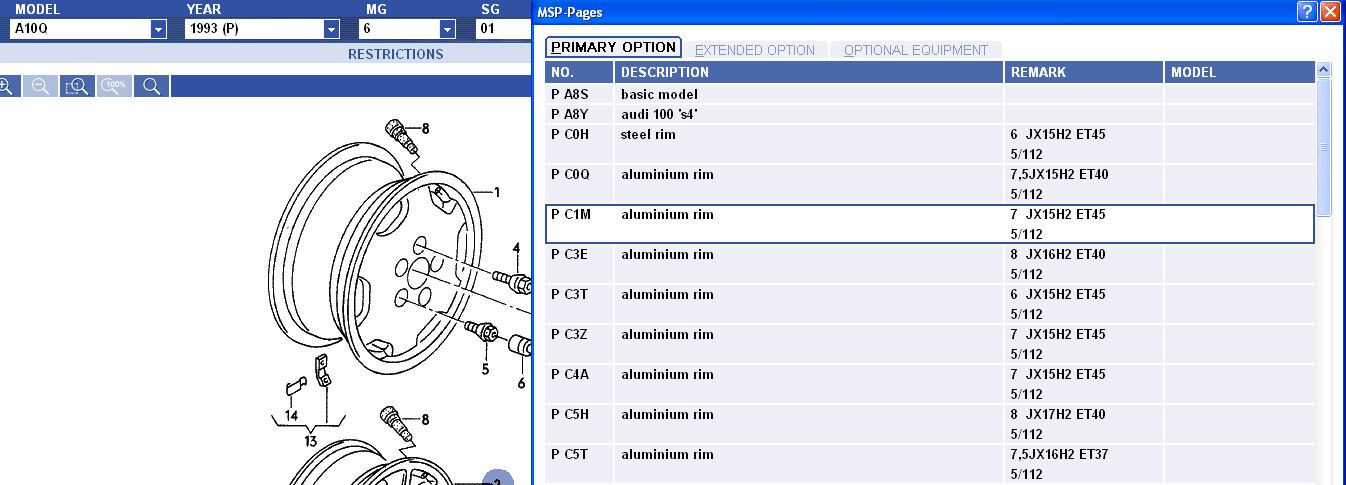Click the plain magnifier search icon

[151, 86]
